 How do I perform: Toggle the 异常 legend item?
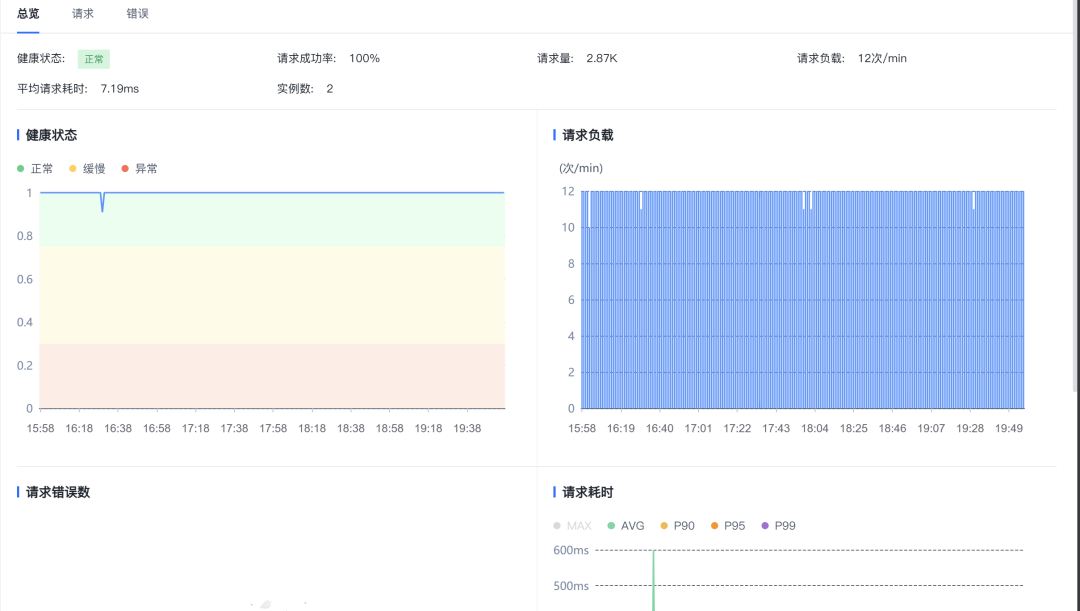(x=140, y=169)
